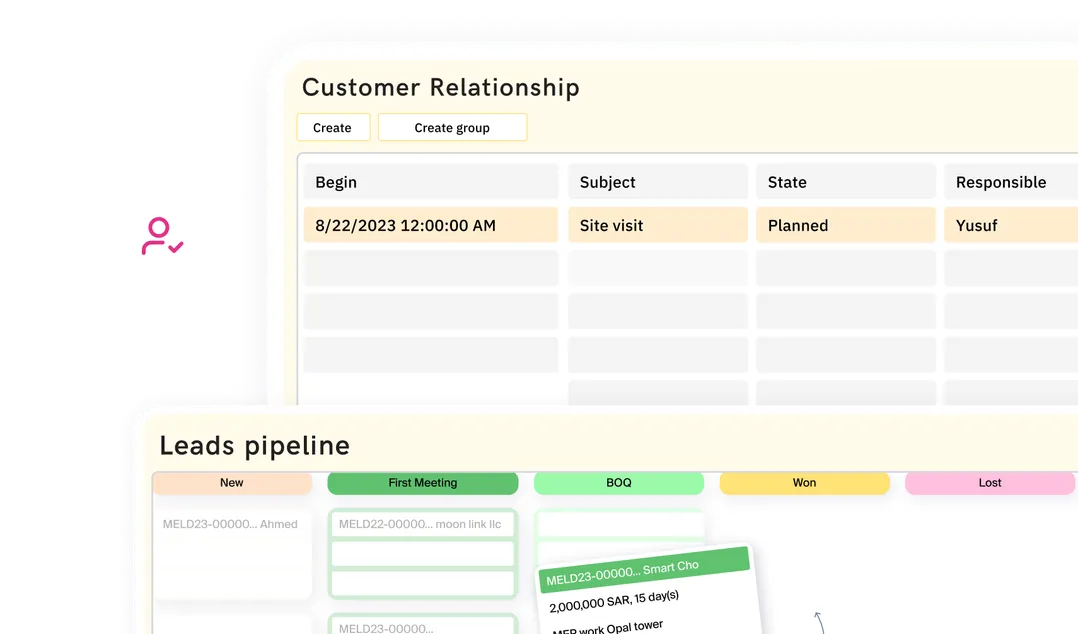Select the Responsible column header
The width and height of the screenshot is (1078, 634).
[1011, 182]
